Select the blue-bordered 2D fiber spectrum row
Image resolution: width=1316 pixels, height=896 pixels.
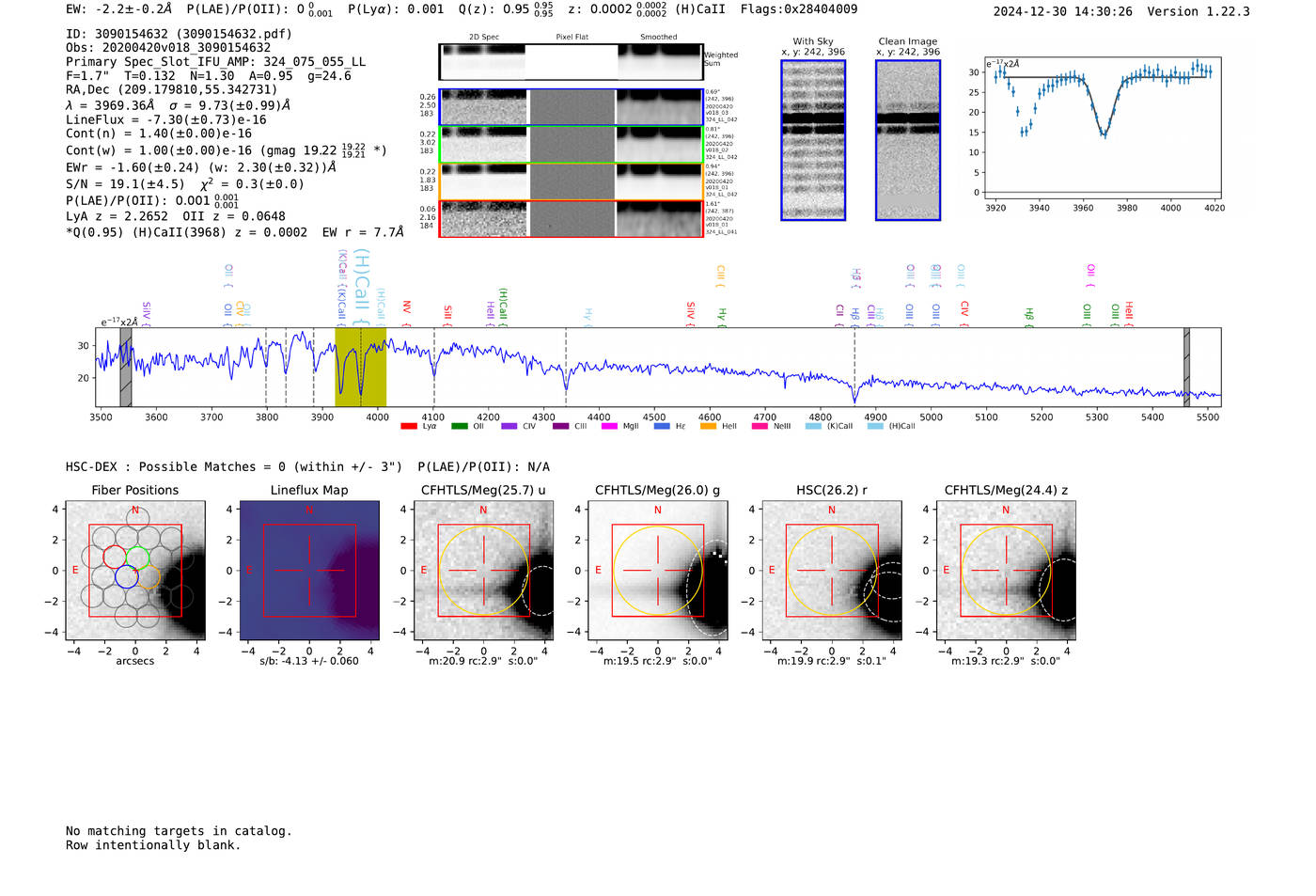[x=571, y=107]
